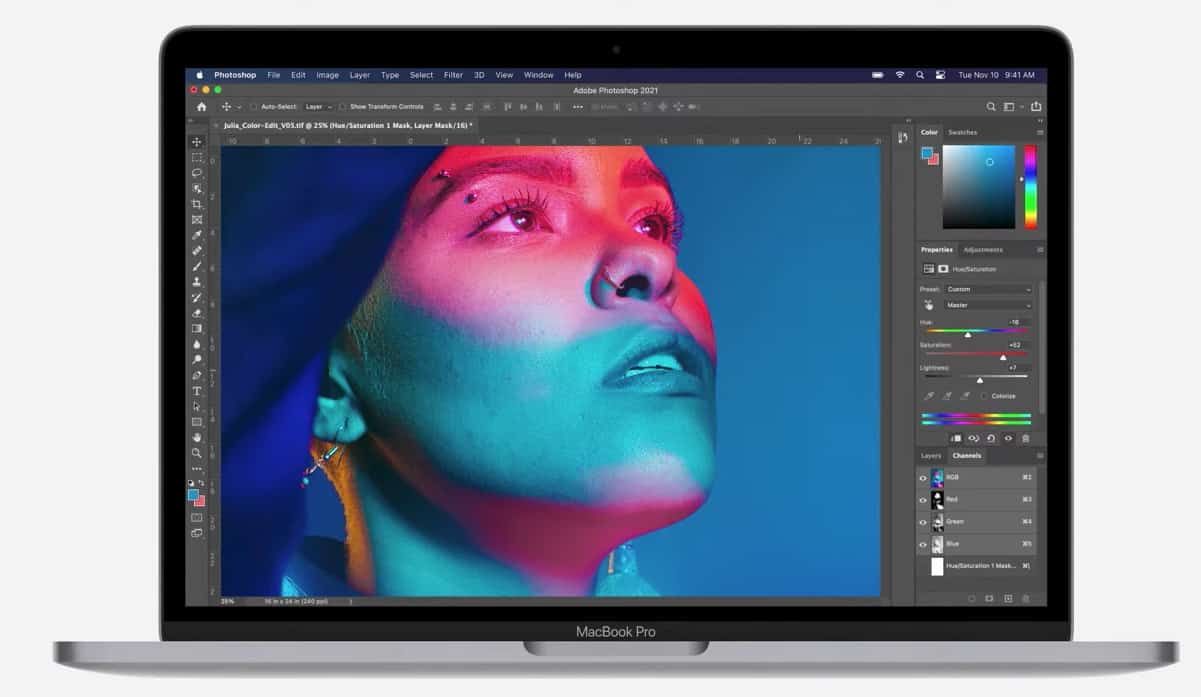This screenshot has width=1201, height=697.
Task: Open Control Center in the menu bar
Action: point(942,75)
